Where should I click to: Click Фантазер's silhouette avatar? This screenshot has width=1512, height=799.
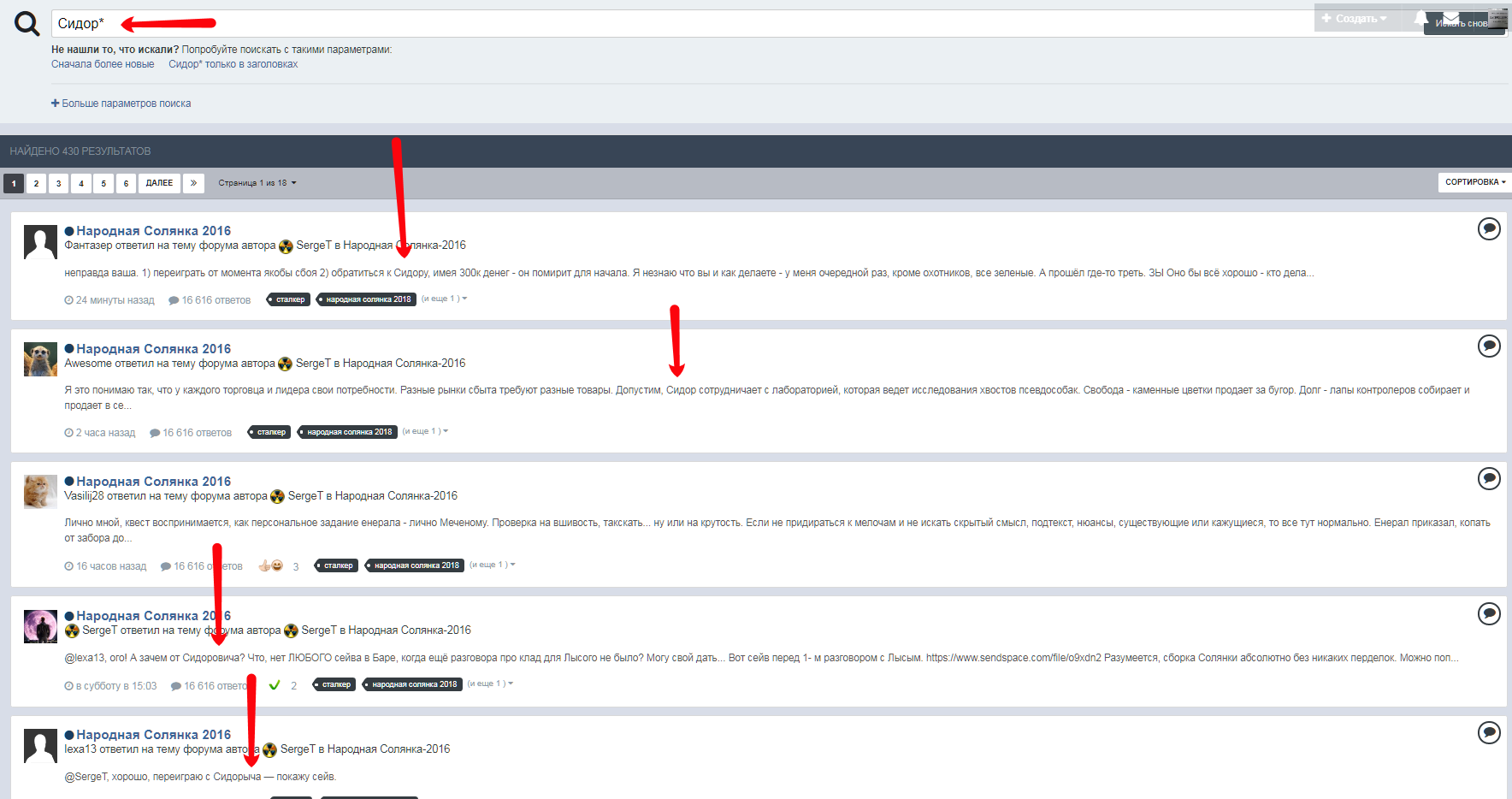point(40,242)
